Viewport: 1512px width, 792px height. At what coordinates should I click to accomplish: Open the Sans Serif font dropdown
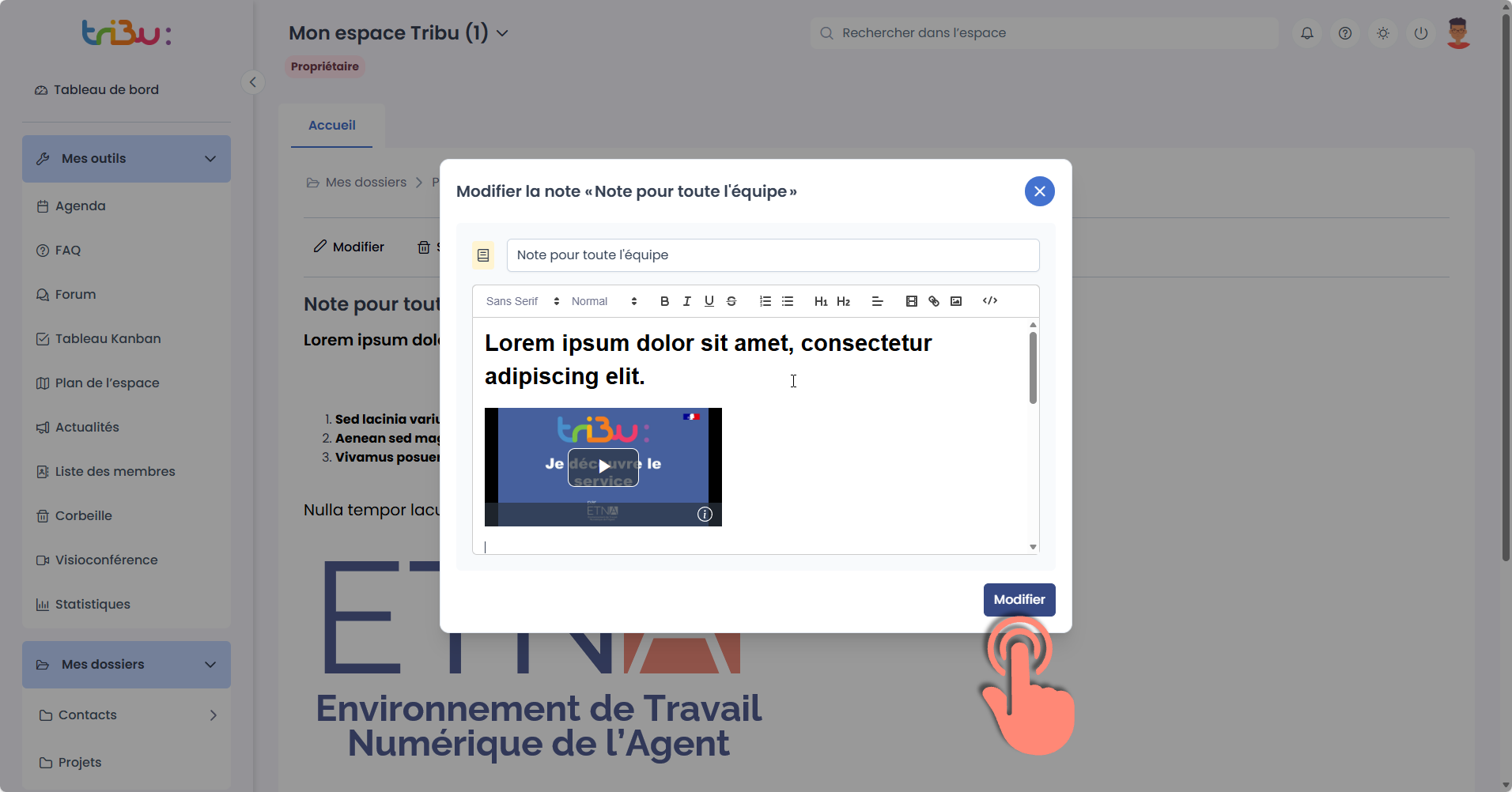[523, 301]
